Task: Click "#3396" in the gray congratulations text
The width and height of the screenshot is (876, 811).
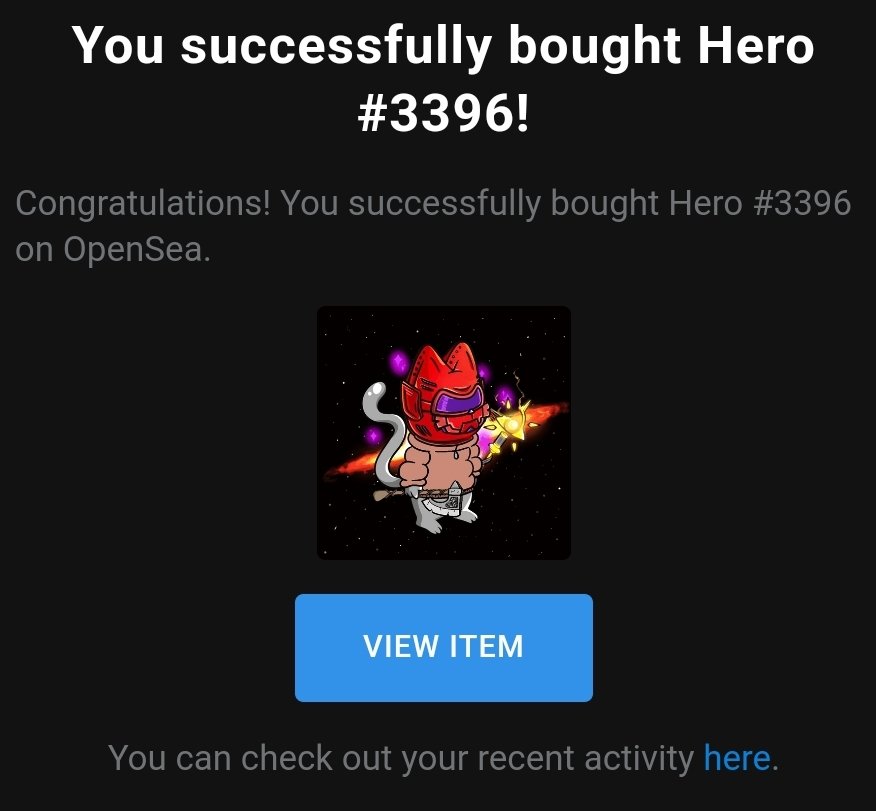Action: click(802, 203)
